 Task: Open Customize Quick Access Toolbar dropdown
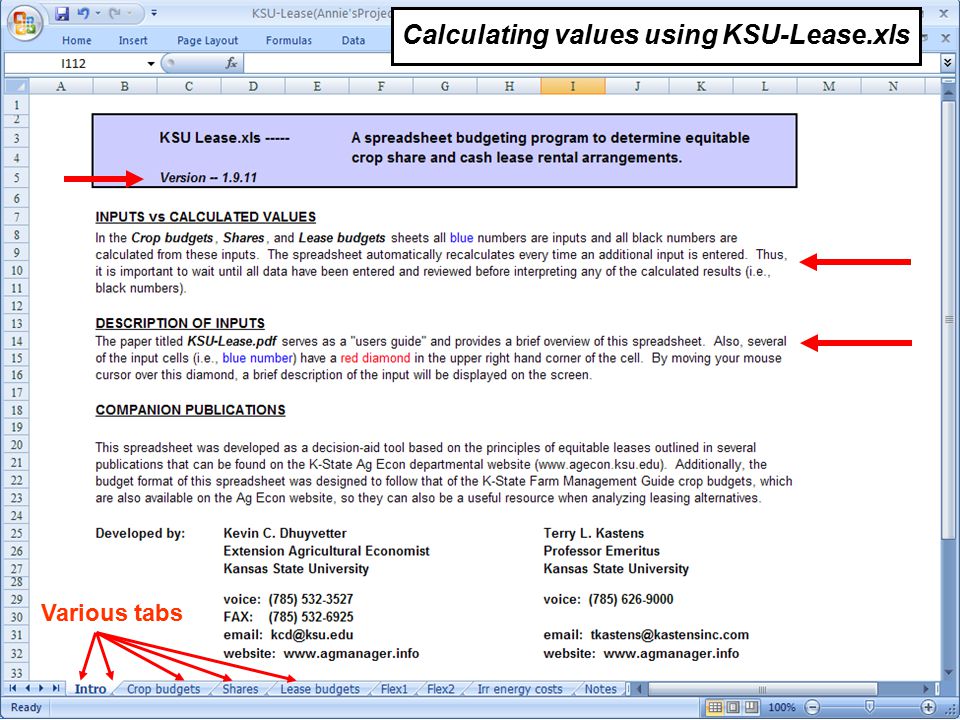point(154,13)
